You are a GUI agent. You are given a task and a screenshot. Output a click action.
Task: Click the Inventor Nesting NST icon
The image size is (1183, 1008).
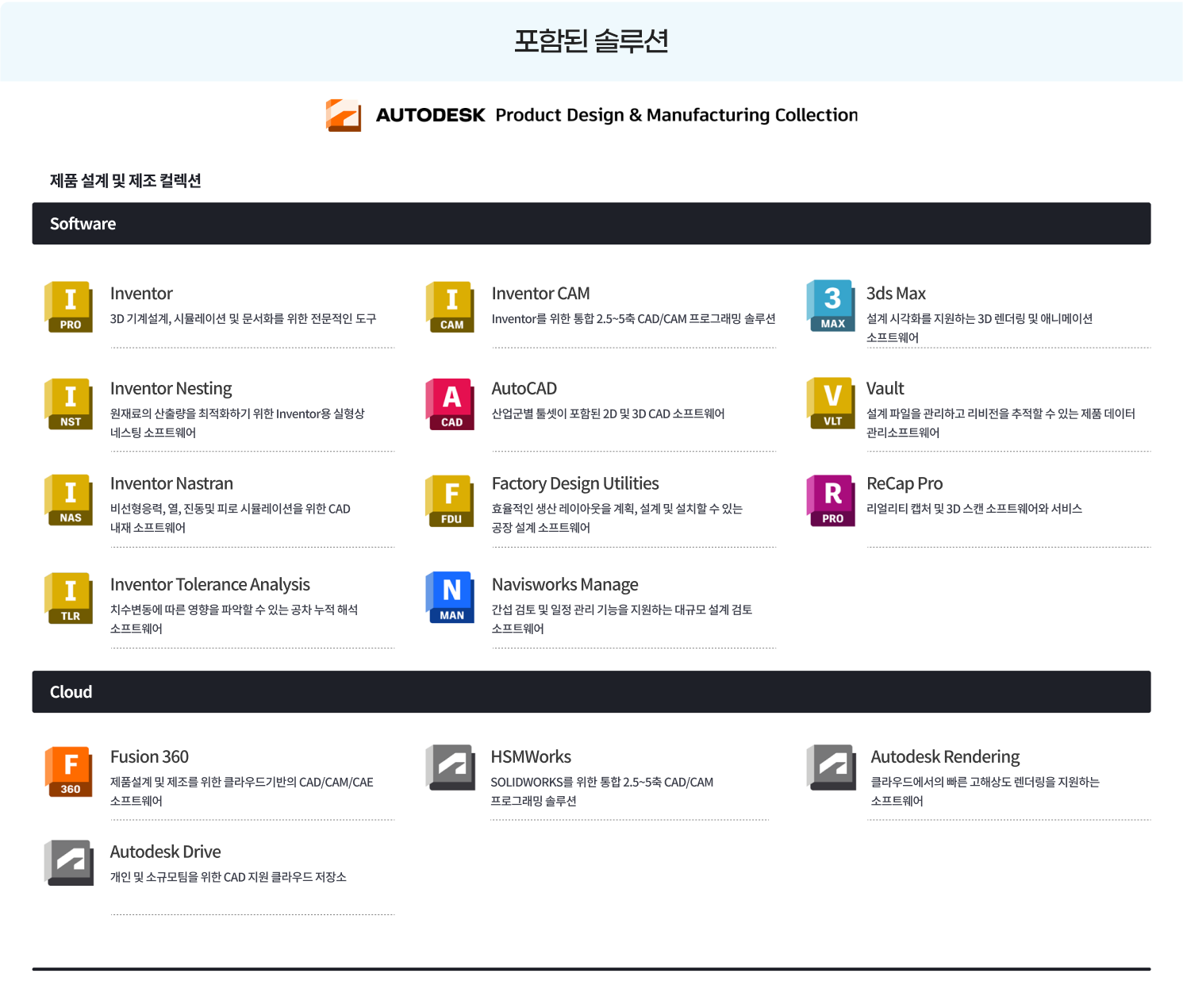click(68, 404)
